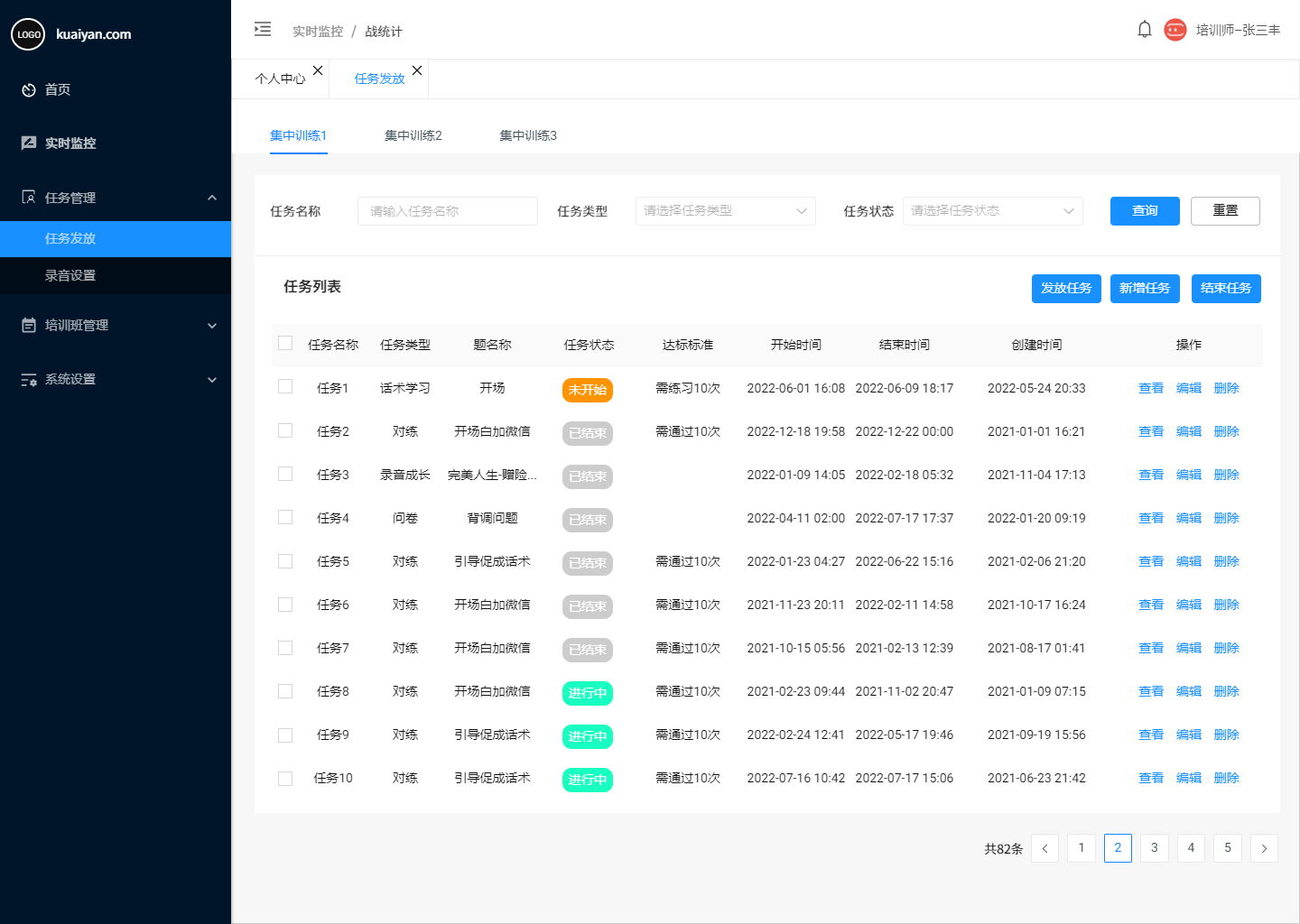Click 实时监控 in breadcrumb
This screenshot has height=924, width=1300.
coord(318,32)
